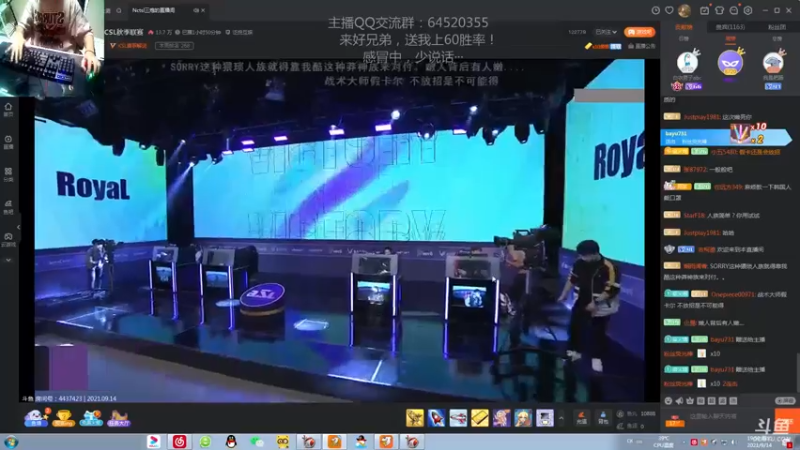Switch to nobles (1163) tab

coord(730,27)
